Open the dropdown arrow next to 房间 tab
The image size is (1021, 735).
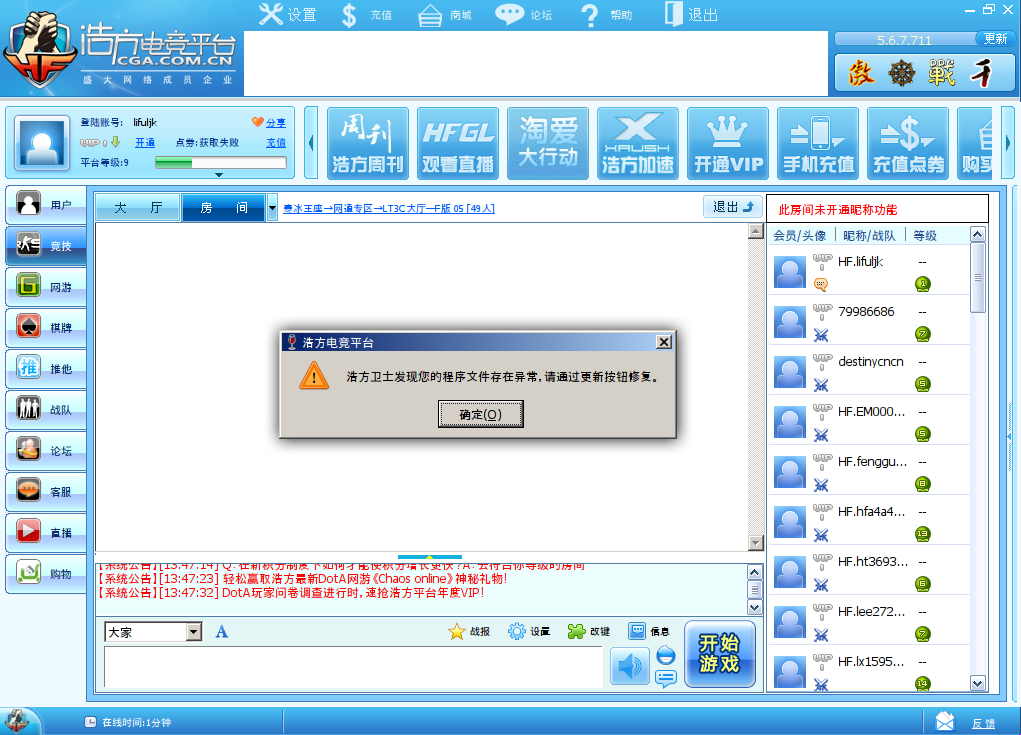272,208
